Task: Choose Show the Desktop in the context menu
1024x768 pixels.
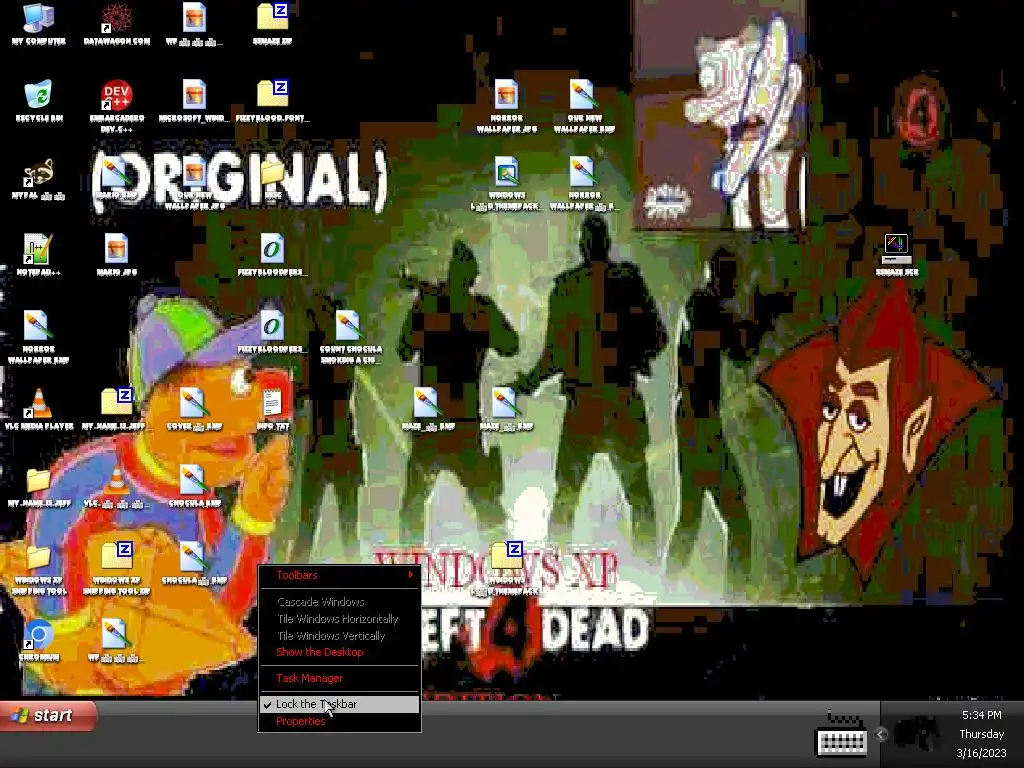Action: 340,652
